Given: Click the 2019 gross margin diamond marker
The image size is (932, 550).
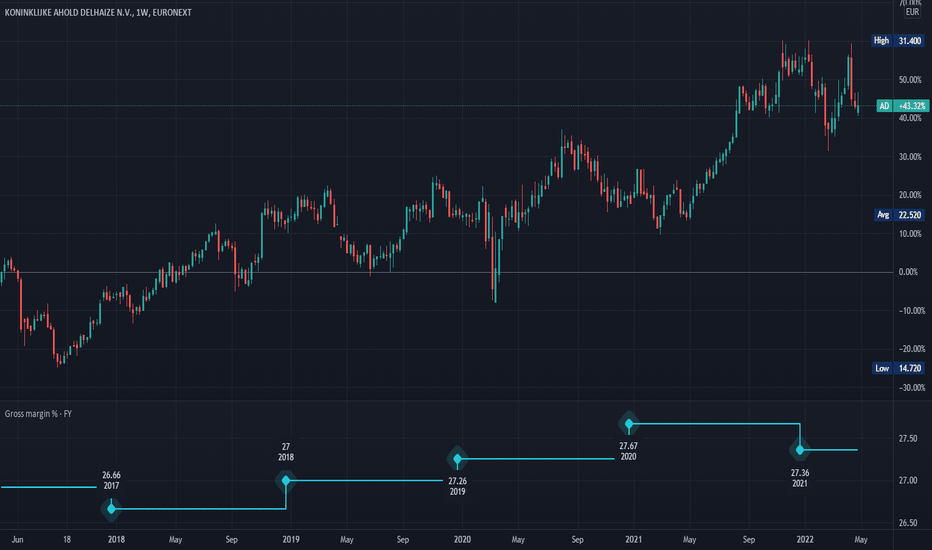Looking at the screenshot, I should pos(457,458).
